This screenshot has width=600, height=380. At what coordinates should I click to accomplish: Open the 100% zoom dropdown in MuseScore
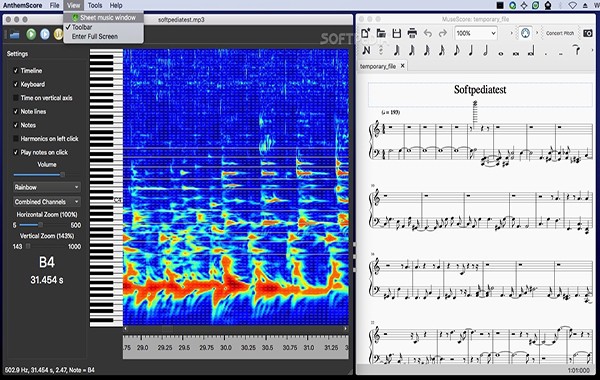(476, 33)
